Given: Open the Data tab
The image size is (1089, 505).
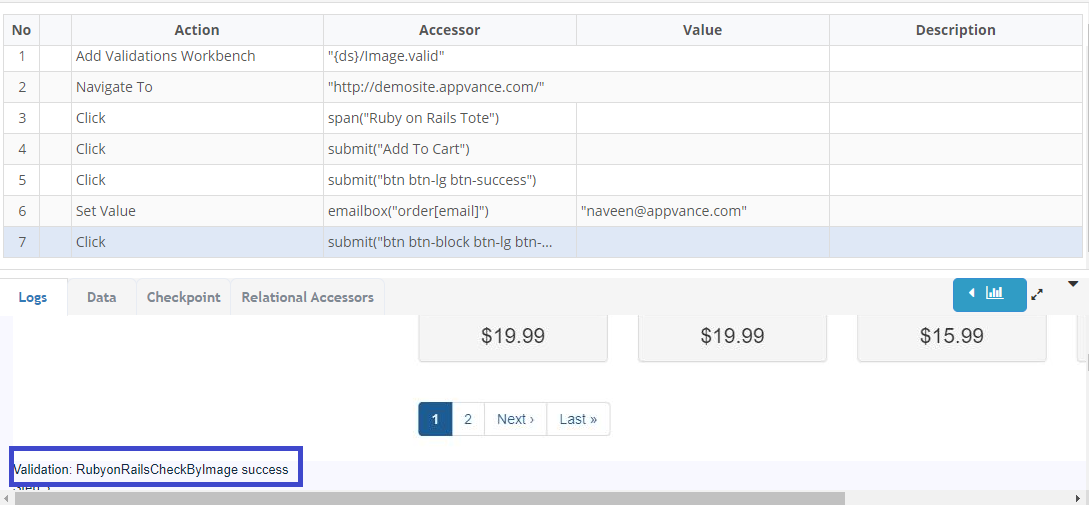Looking at the screenshot, I should pos(101,297).
